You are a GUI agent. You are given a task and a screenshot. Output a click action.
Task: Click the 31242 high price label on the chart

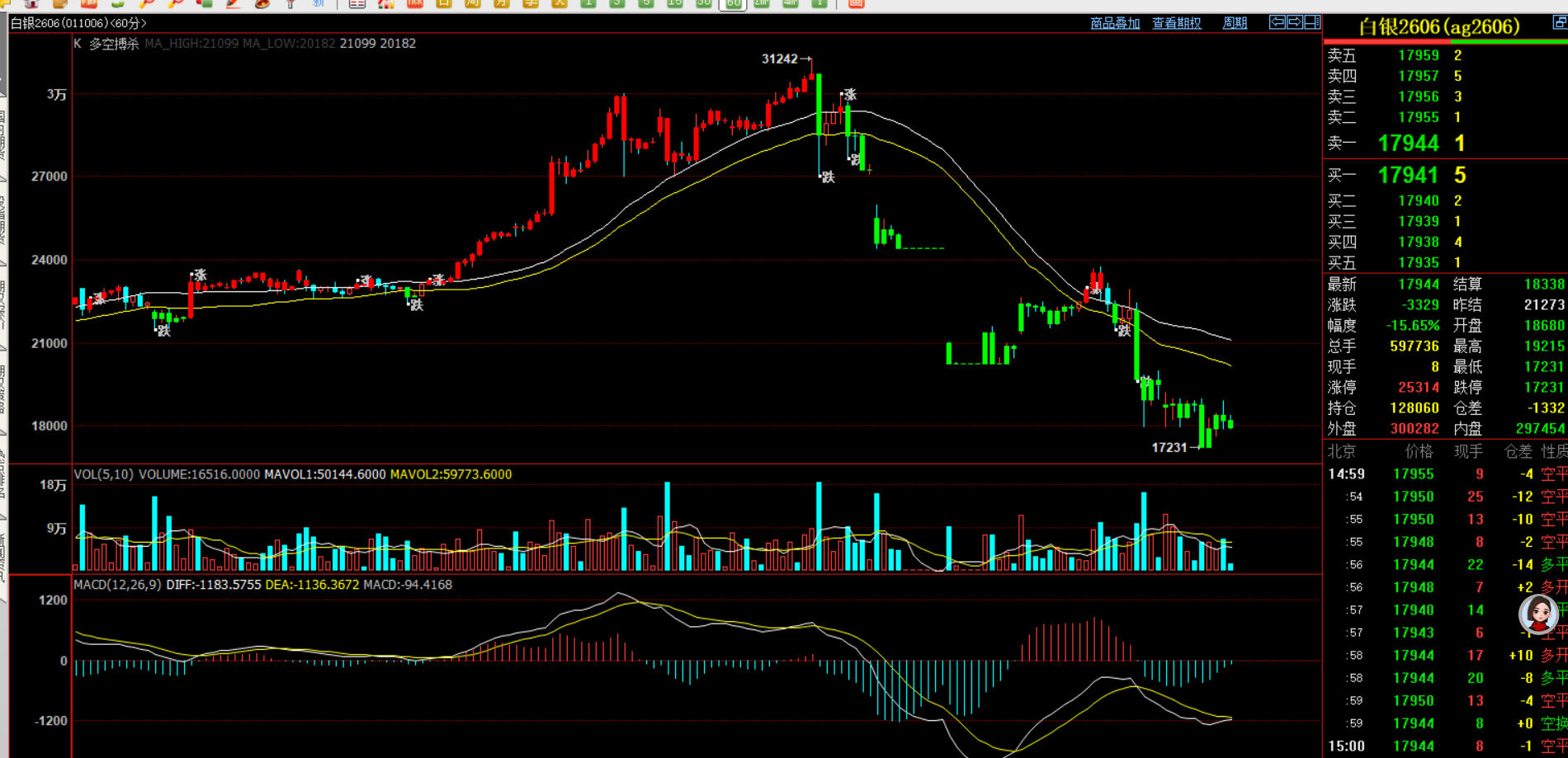(780, 59)
